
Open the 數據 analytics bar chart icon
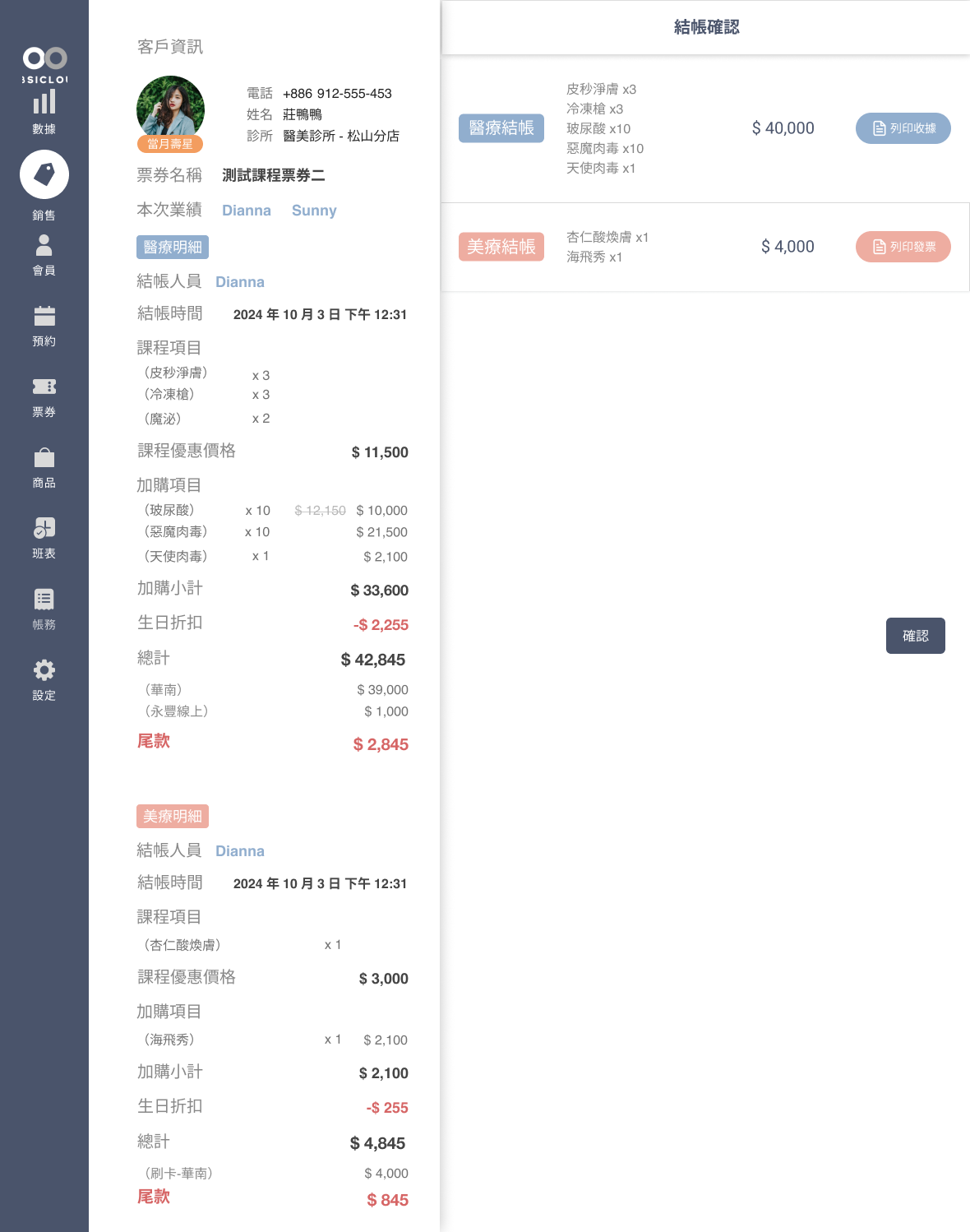pyautogui.click(x=44, y=102)
